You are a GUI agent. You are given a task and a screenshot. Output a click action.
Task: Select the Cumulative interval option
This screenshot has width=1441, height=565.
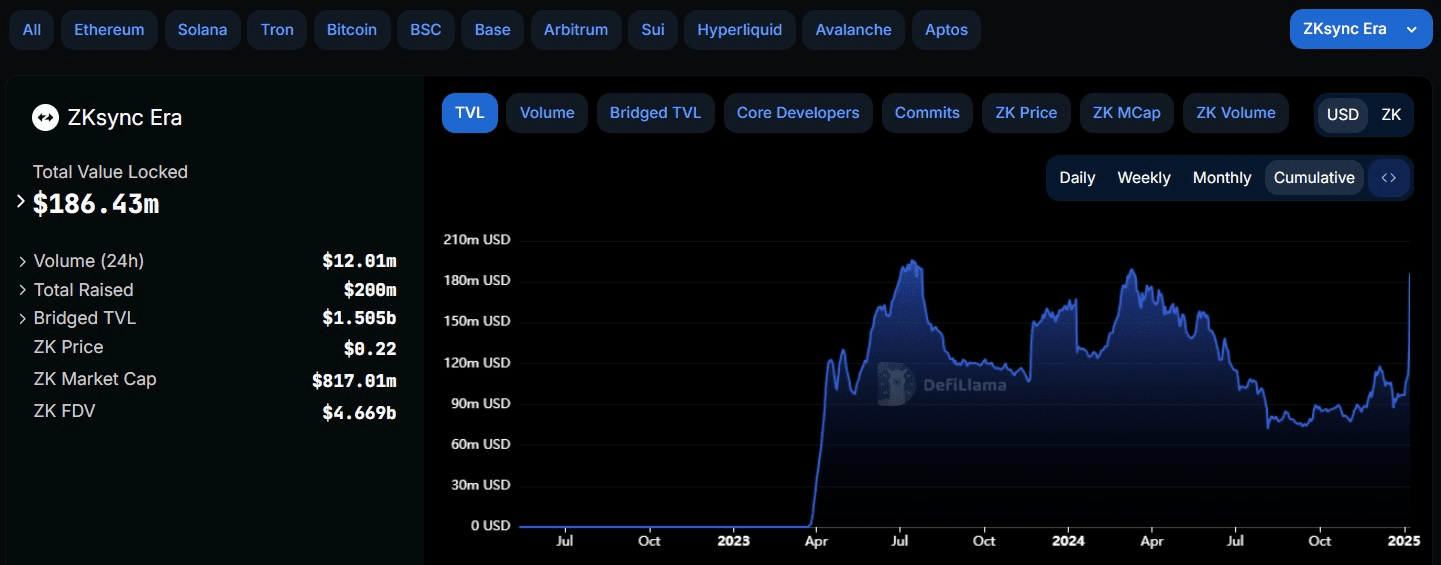coord(1313,178)
